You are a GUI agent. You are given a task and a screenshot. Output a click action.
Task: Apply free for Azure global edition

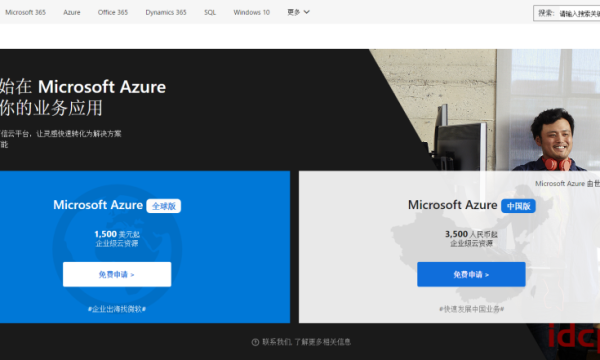117,274
